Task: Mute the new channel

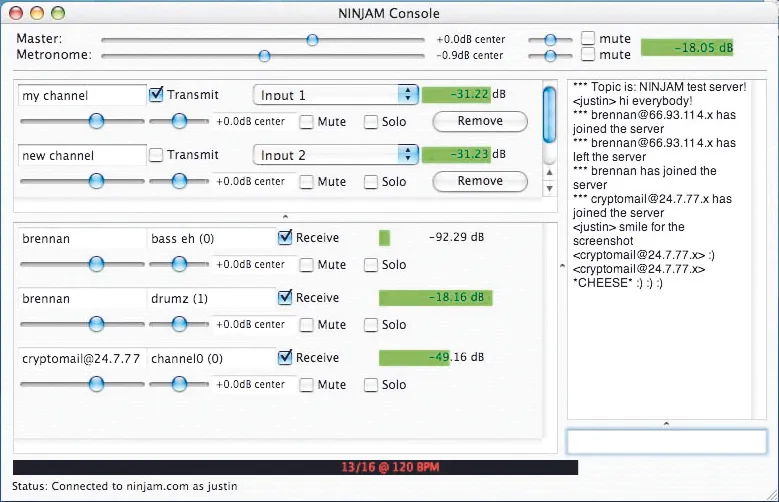Action: 307,182
